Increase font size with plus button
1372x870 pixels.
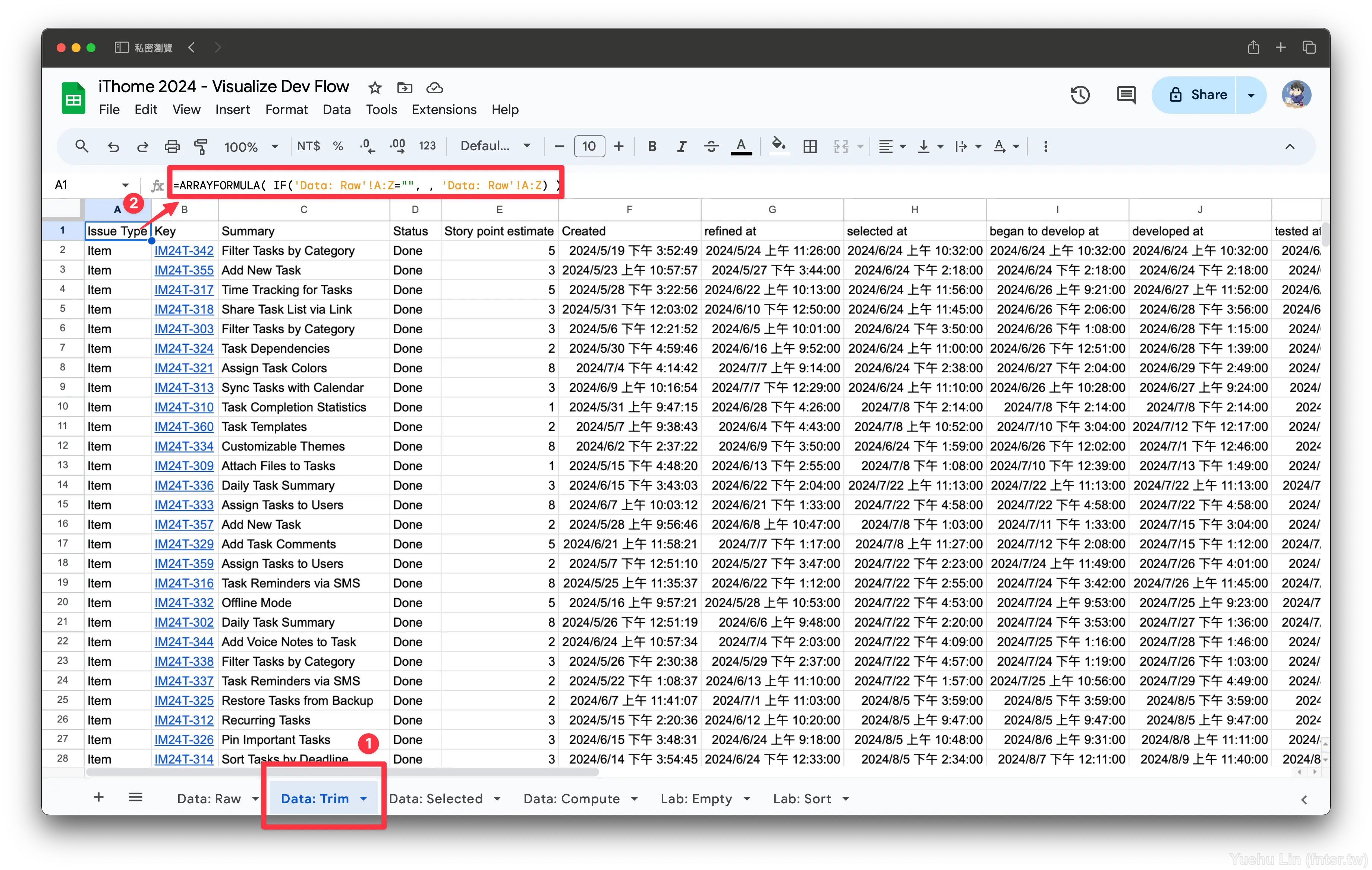tap(619, 146)
